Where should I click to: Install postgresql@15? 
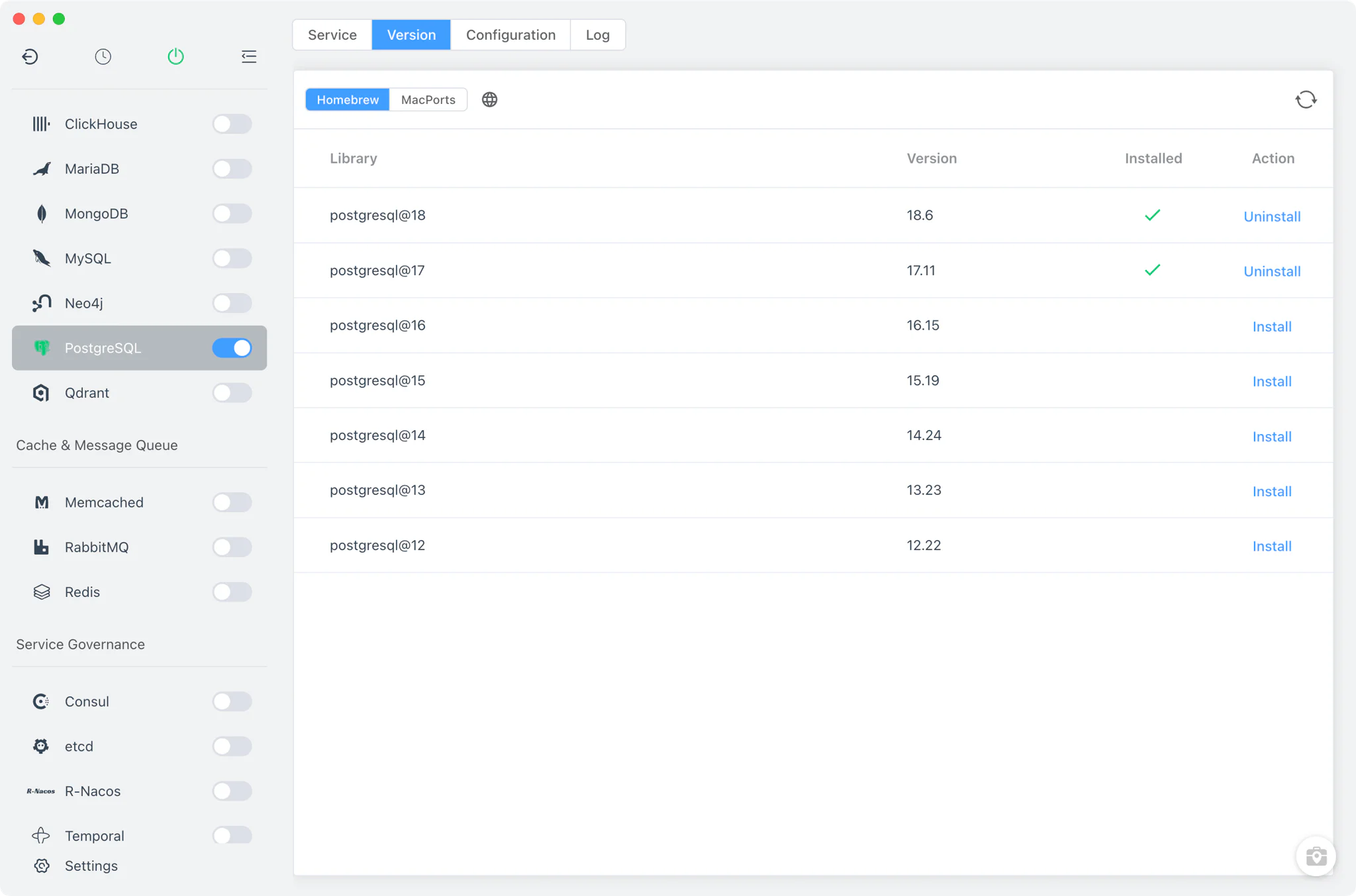pos(1272,382)
